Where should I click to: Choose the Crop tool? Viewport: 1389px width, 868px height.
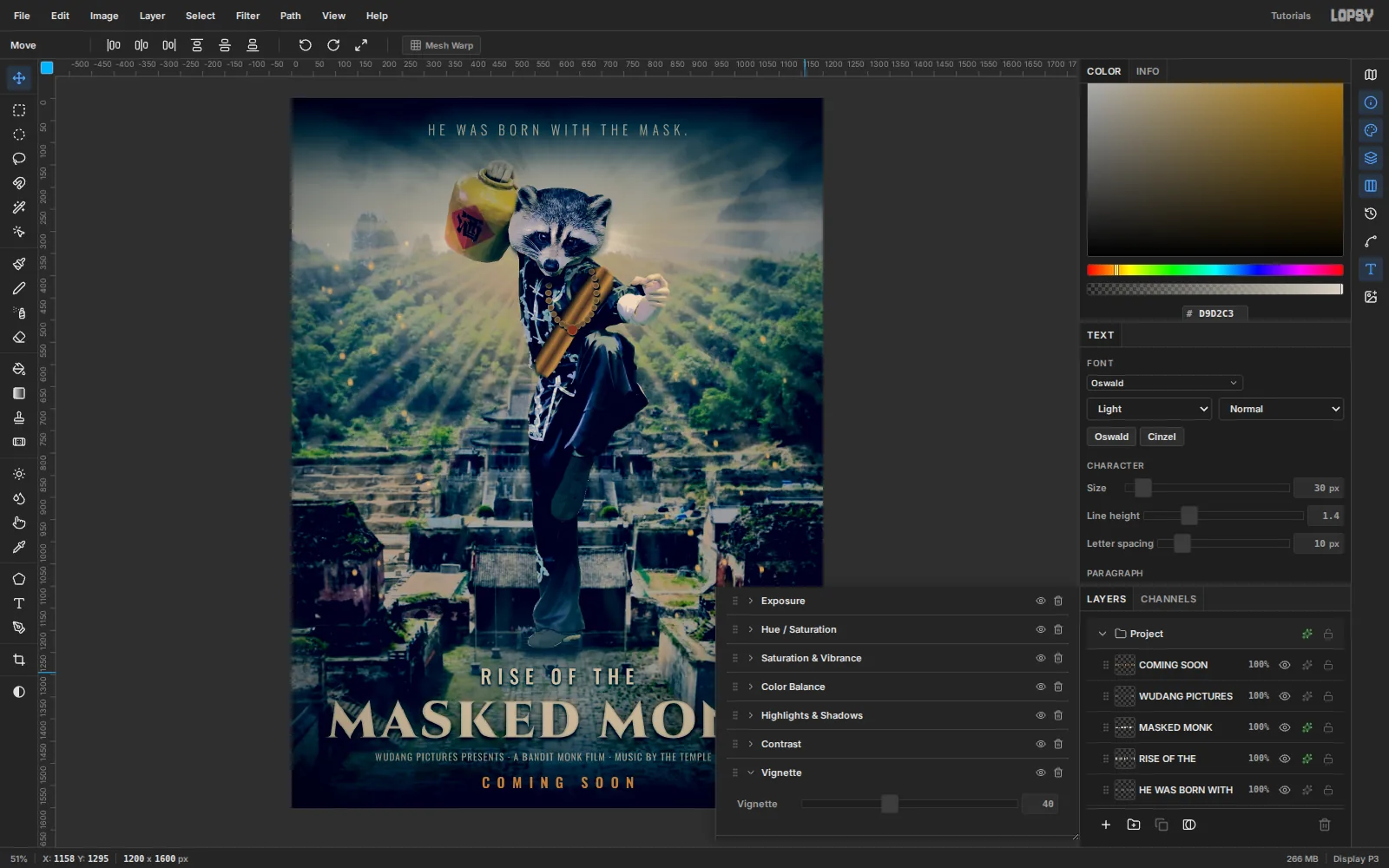point(18,660)
